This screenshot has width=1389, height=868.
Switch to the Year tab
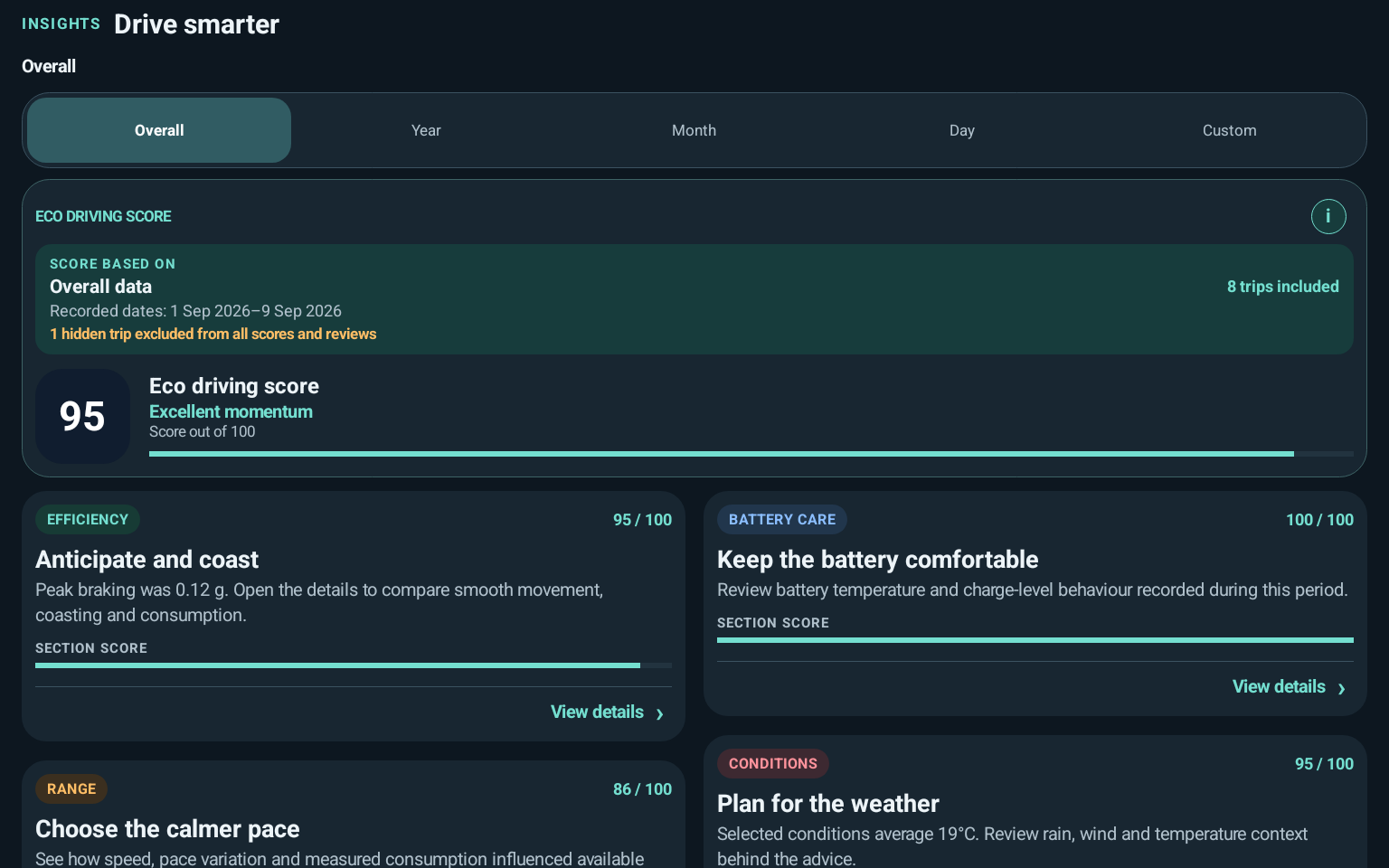(x=426, y=130)
